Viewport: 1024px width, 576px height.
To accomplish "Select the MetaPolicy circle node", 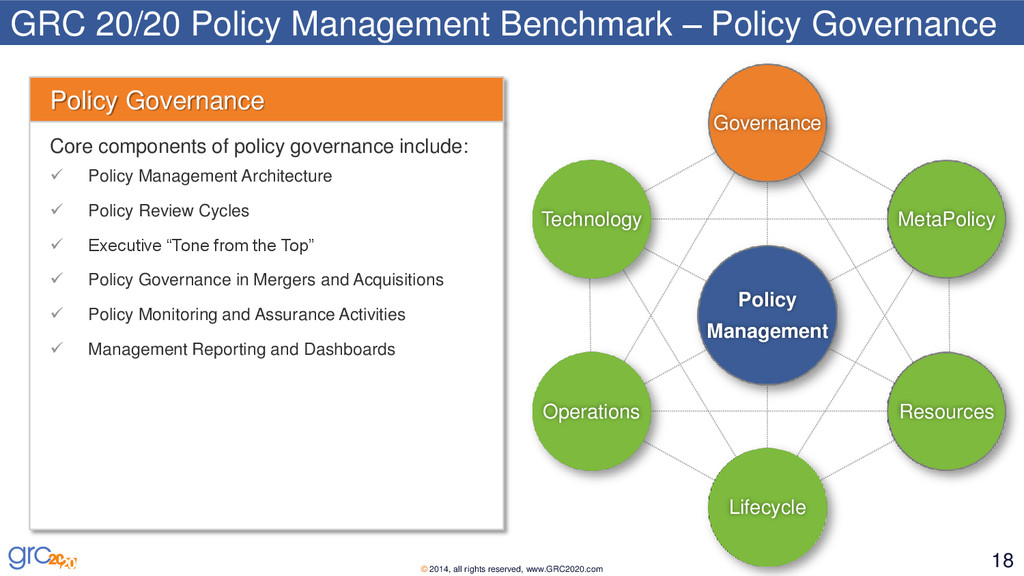I will click(946, 219).
